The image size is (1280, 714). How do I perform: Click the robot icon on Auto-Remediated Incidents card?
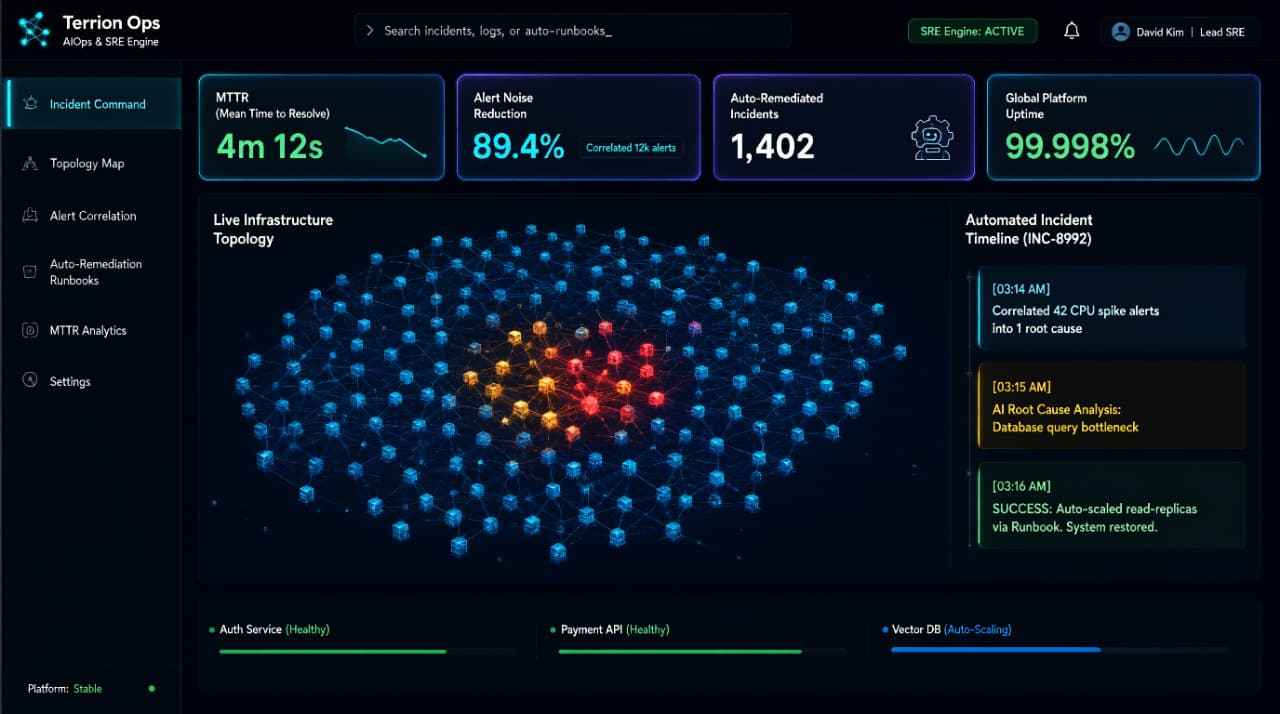tap(932, 138)
